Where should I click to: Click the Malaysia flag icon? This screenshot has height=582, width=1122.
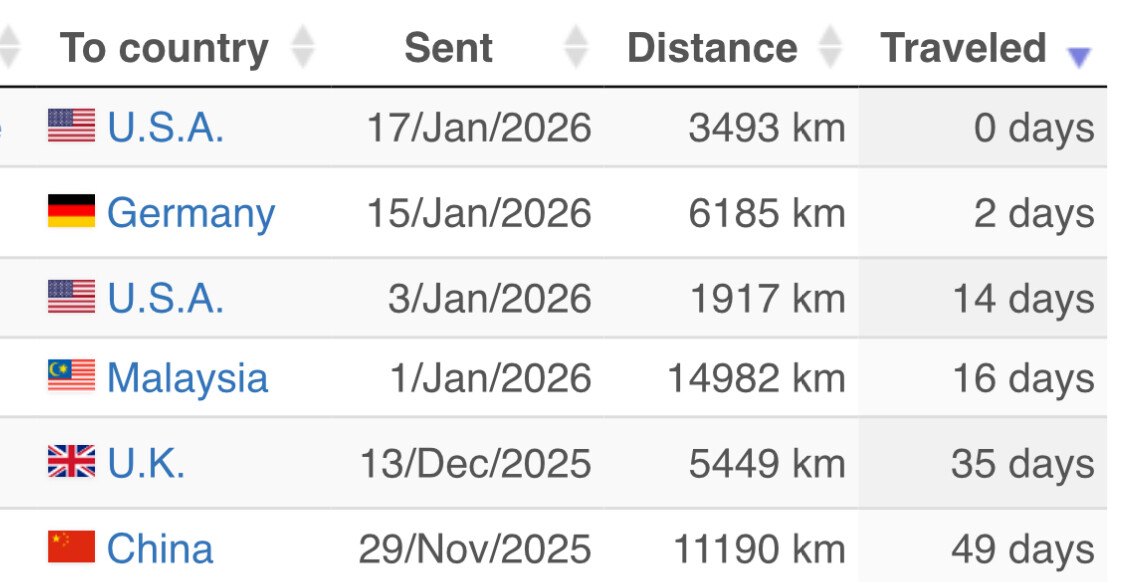point(71,377)
